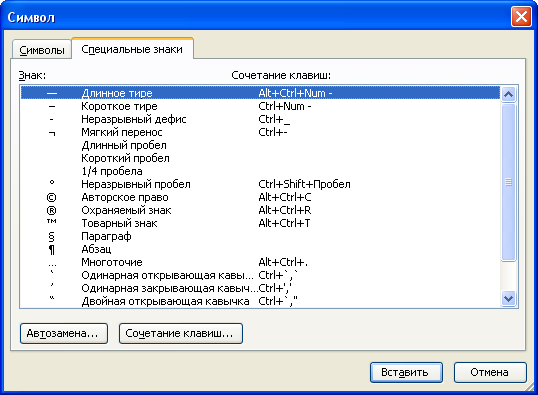Select Неразрывный пробел in the list

[x=260, y=184]
